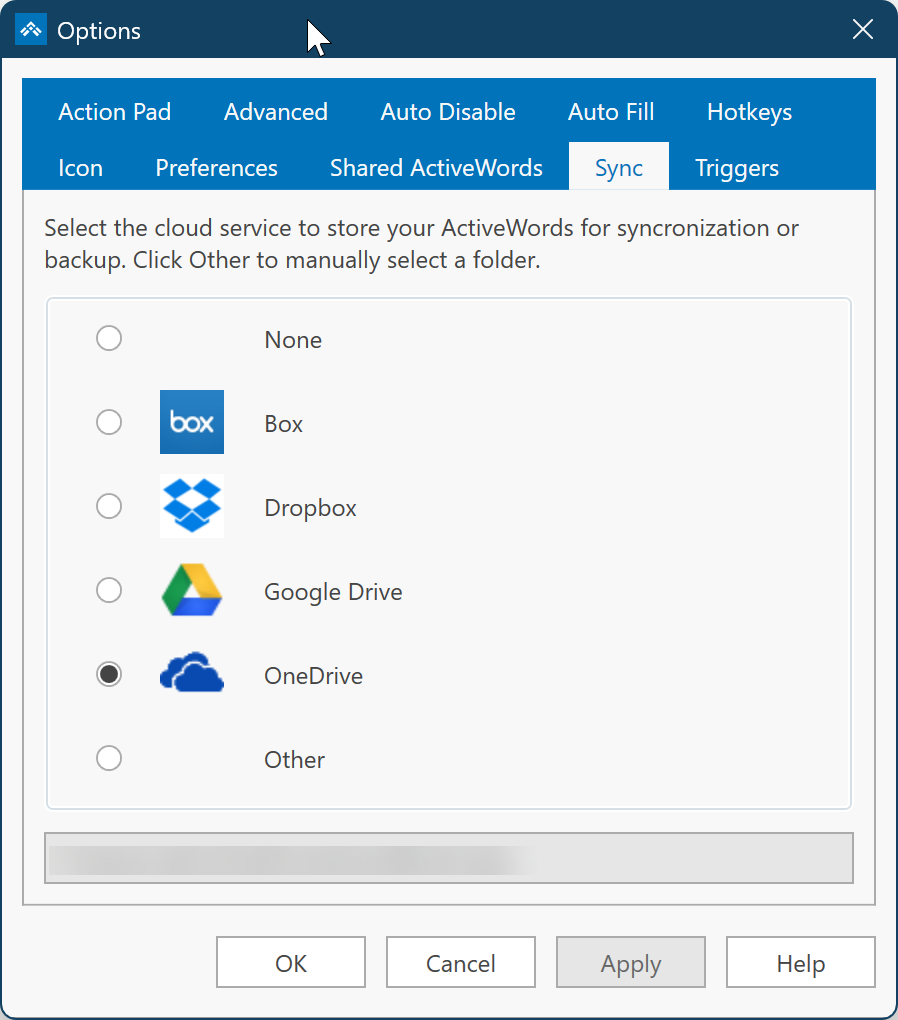Click the ActiveWords logo icon in title bar
The width and height of the screenshot is (898, 1020).
pyautogui.click(x=31, y=29)
